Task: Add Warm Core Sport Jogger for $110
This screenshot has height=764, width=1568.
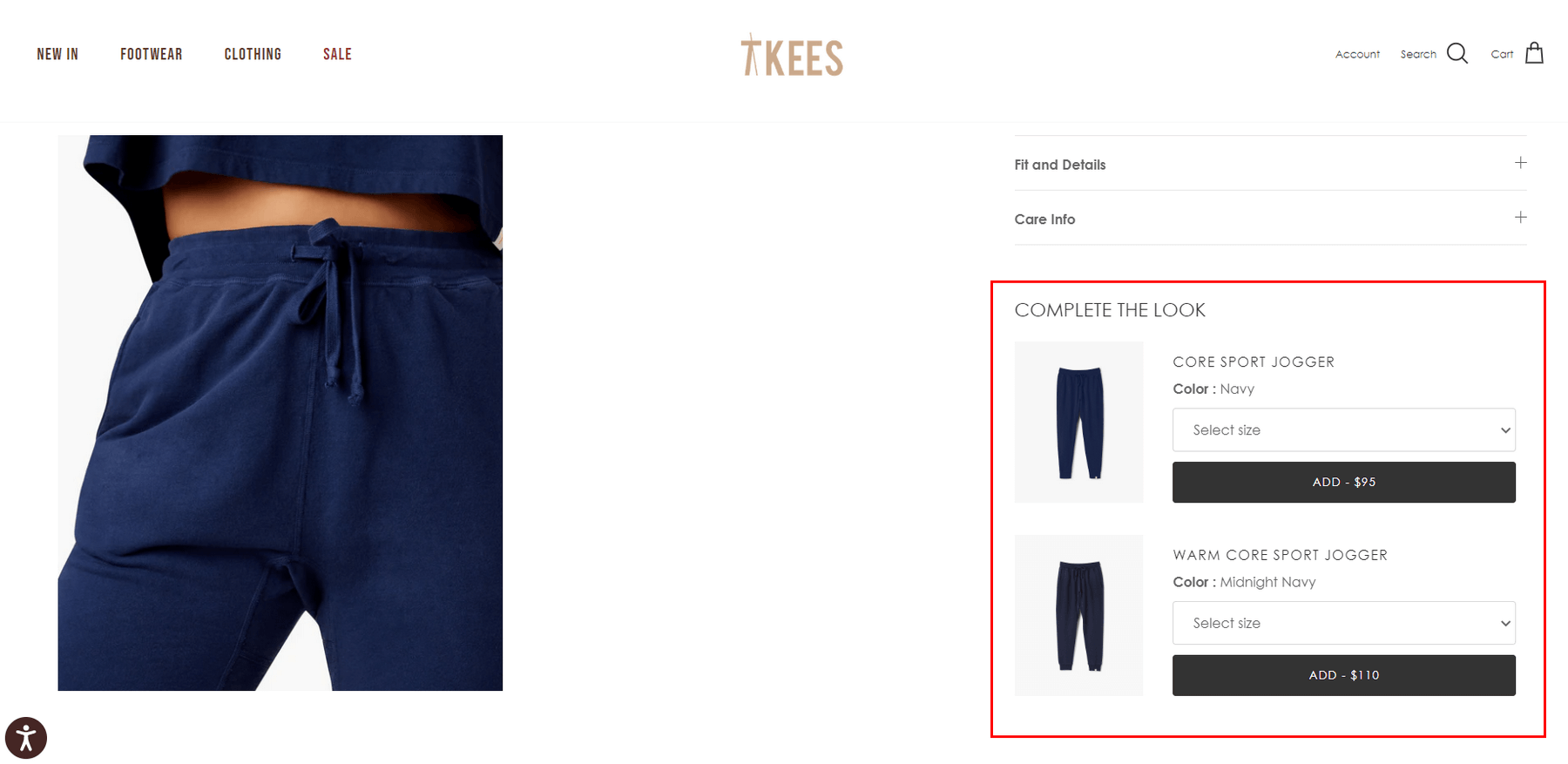Action: tap(1343, 675)
